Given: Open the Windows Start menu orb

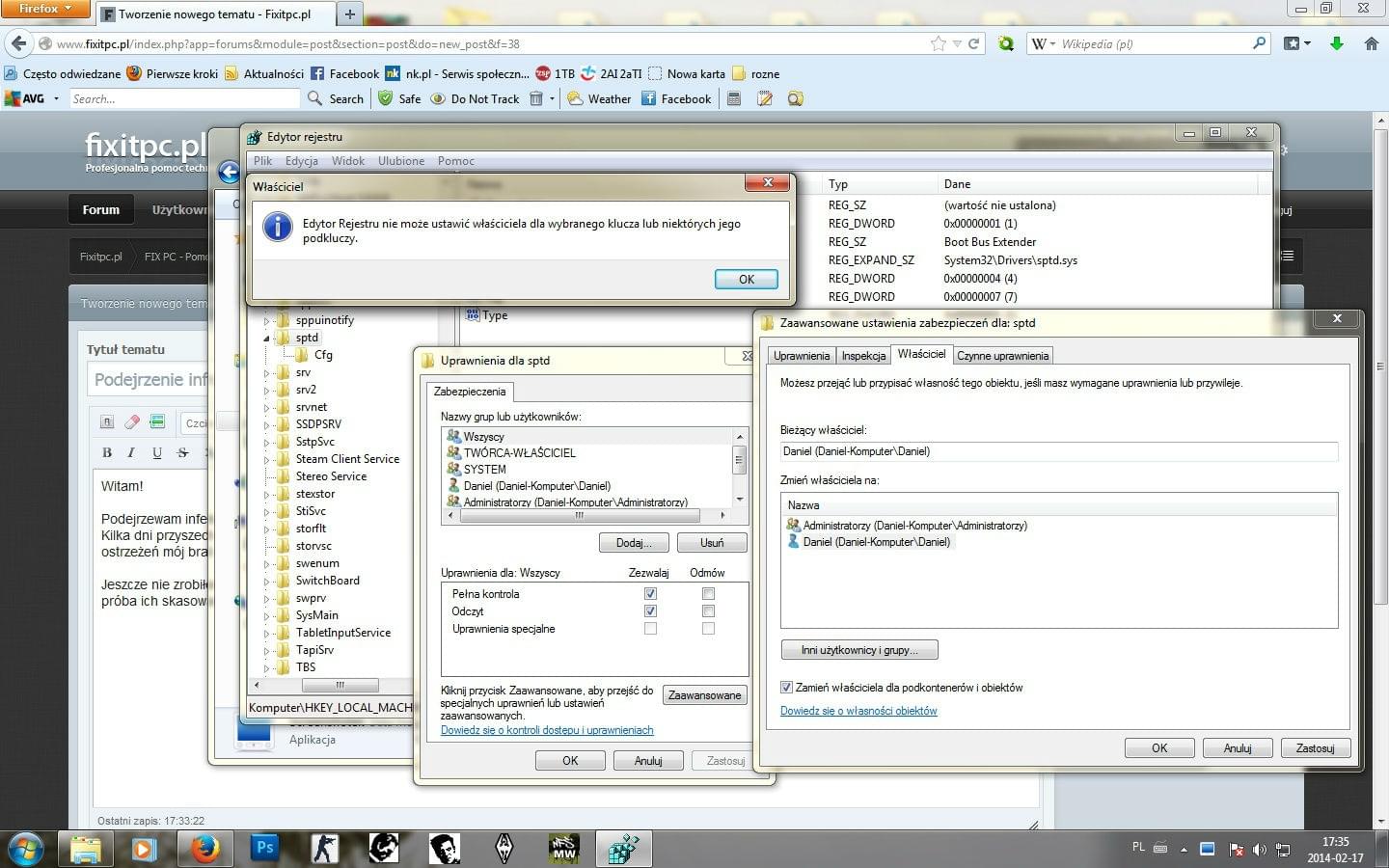Looking at the screenshot, I should pyautogui.click(x=25, y=849).
